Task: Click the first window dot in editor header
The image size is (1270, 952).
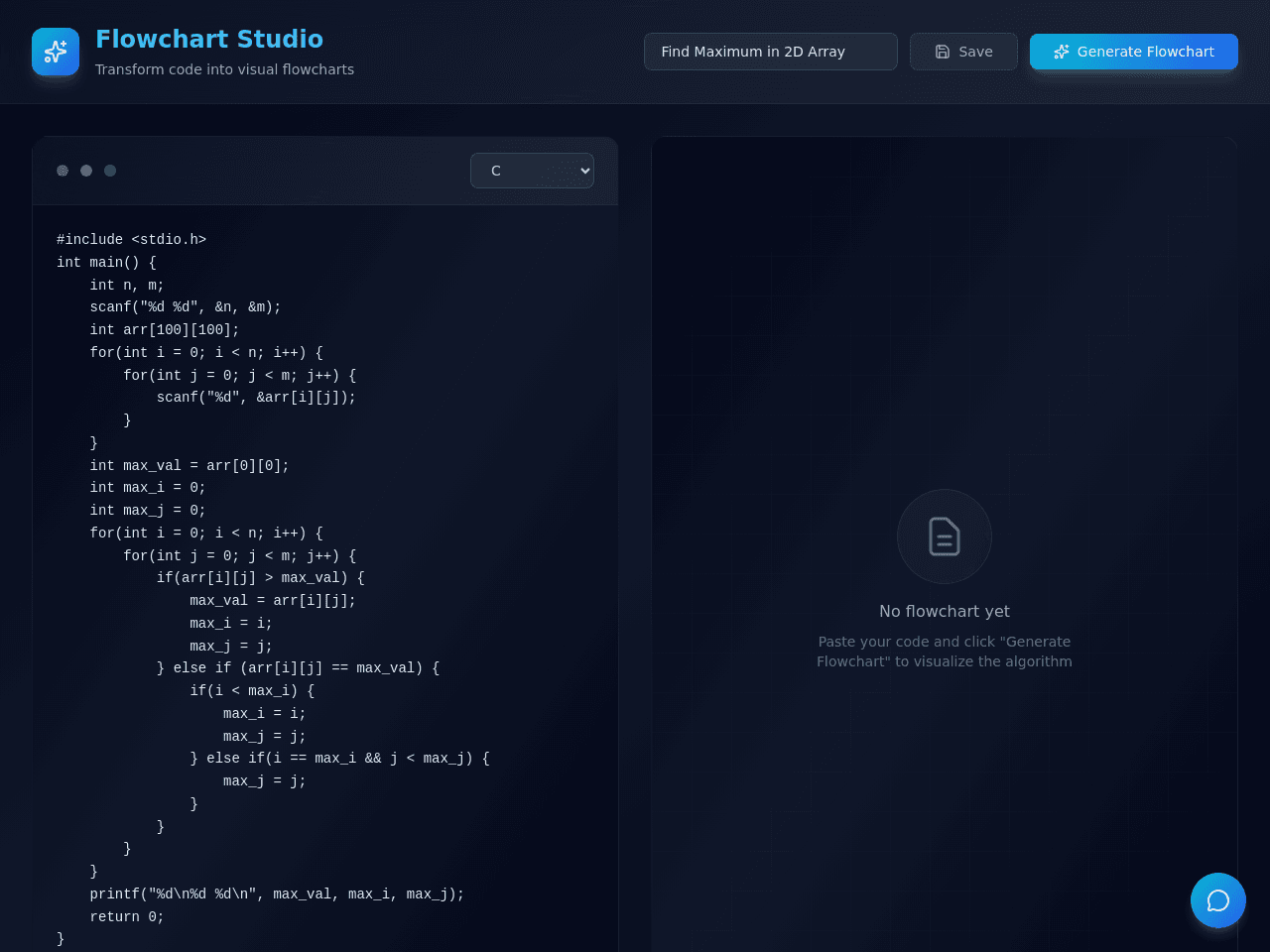Action: 63,171
